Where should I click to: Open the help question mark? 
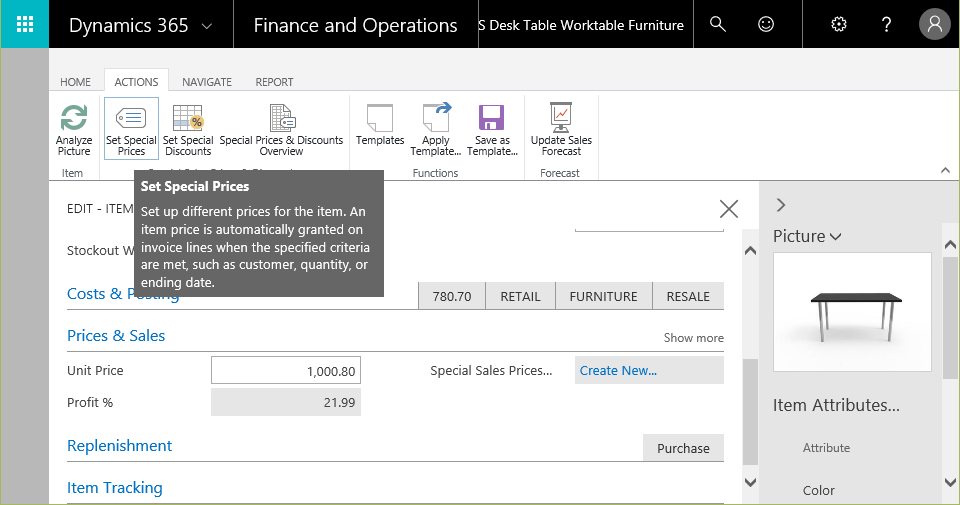coord(886,24)
